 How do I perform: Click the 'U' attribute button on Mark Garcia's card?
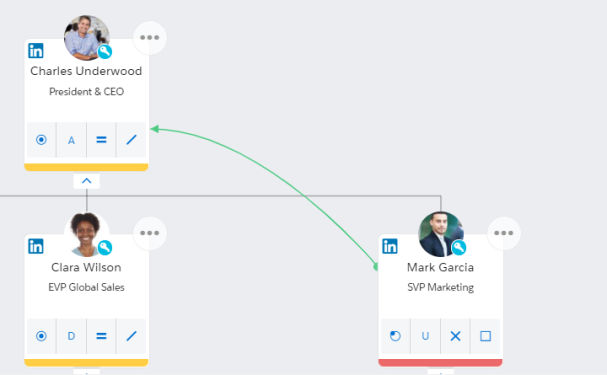tap(425, 336)
